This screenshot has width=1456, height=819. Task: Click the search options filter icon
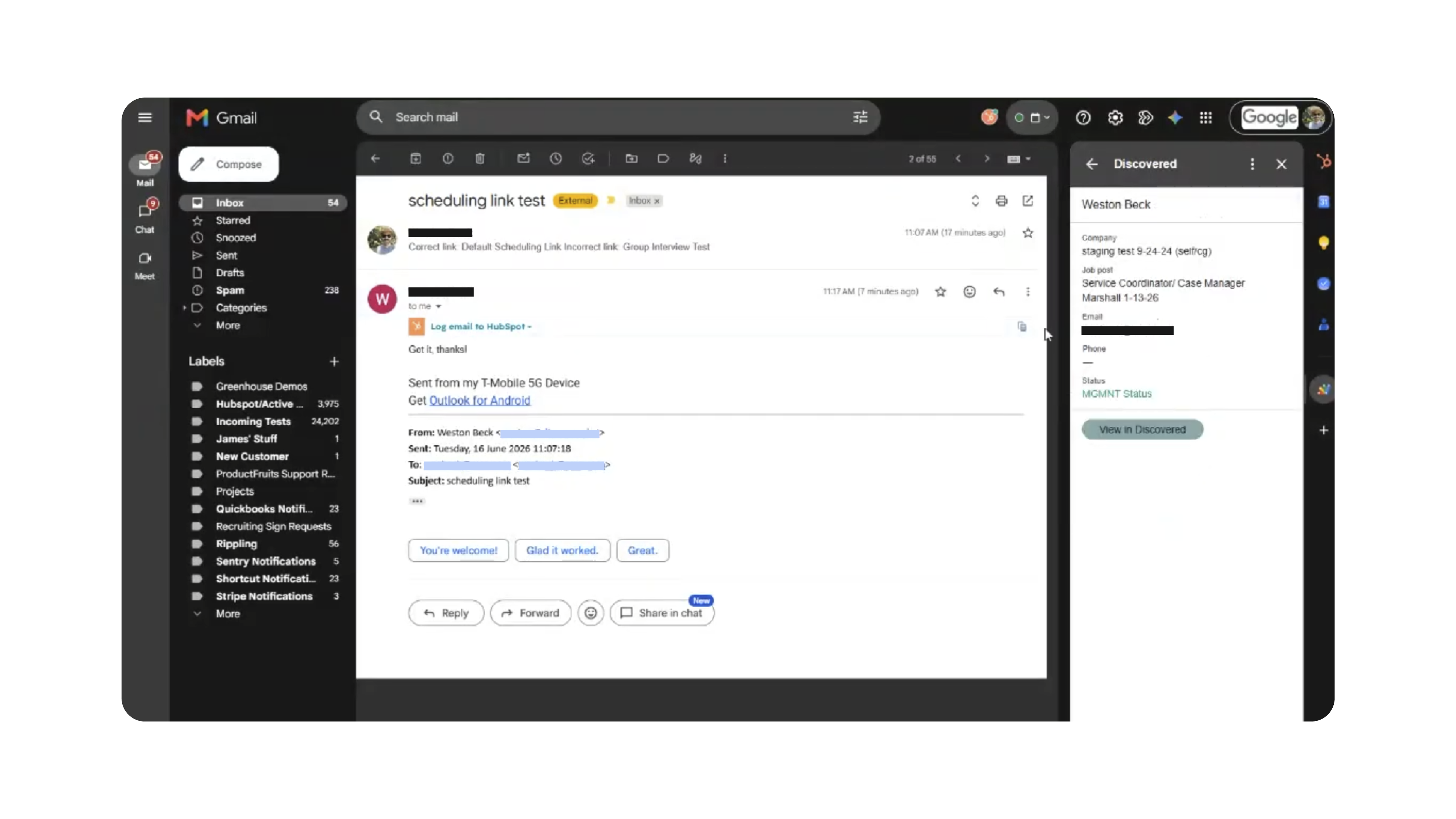tap(860, 117)
